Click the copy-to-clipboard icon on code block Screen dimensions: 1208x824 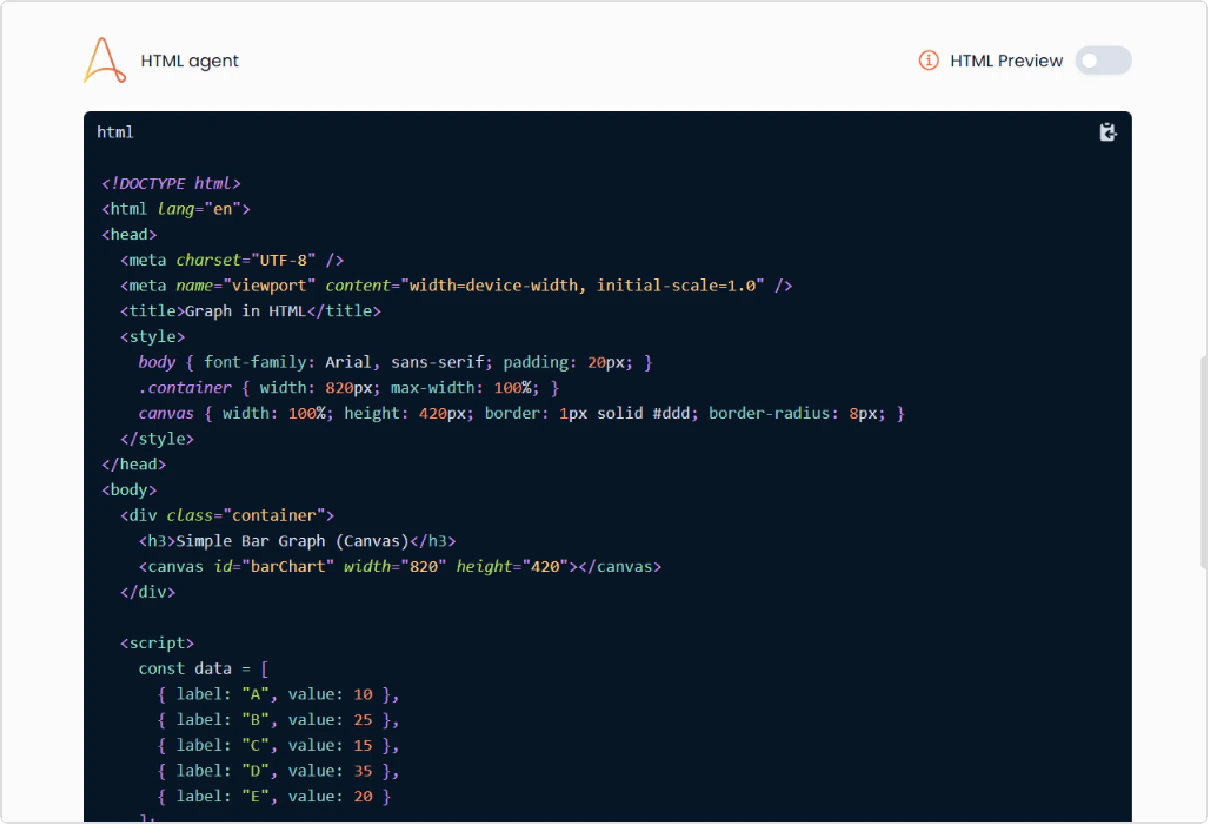click(1107, 131)
